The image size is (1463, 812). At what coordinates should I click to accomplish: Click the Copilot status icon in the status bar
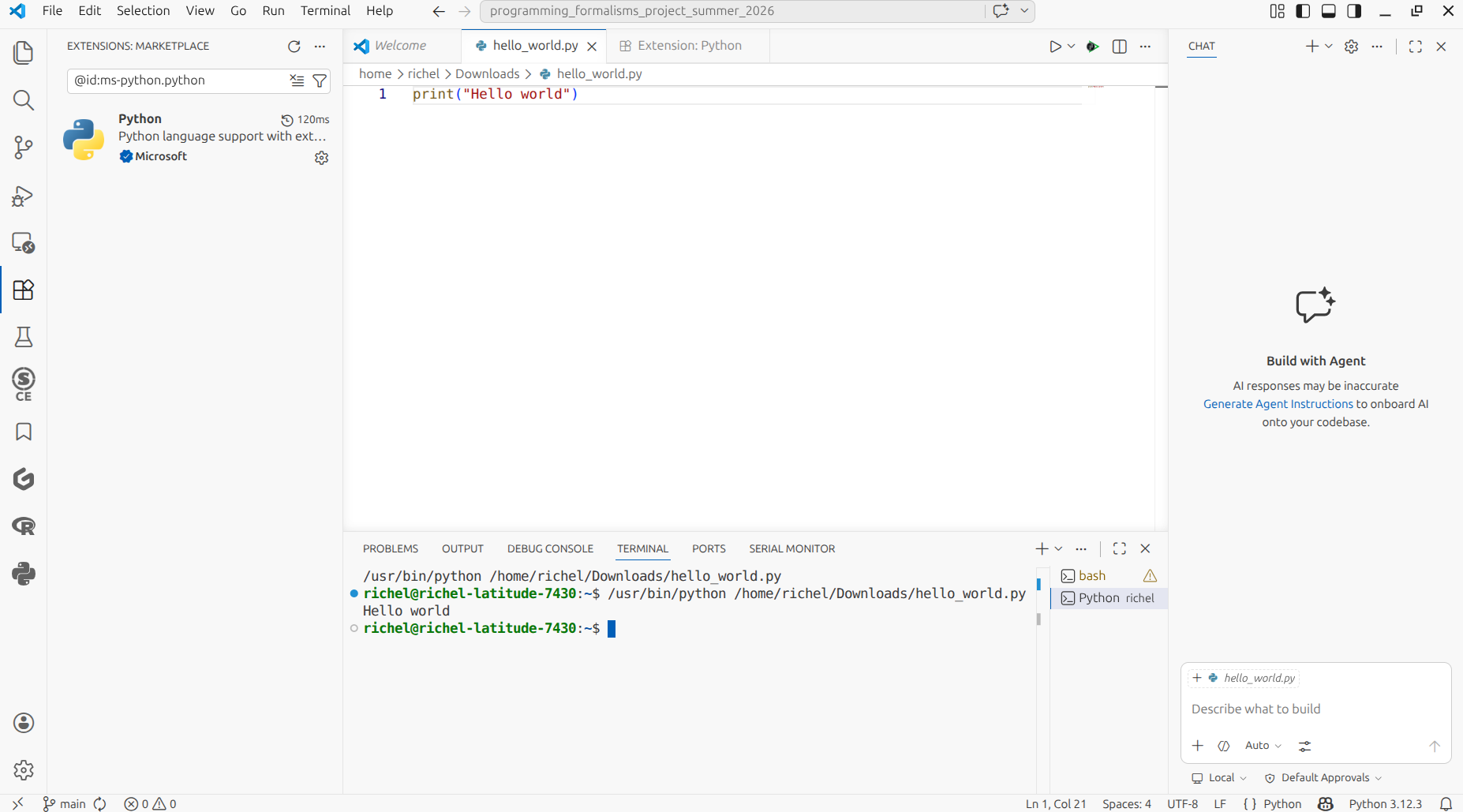point(1326,803)
